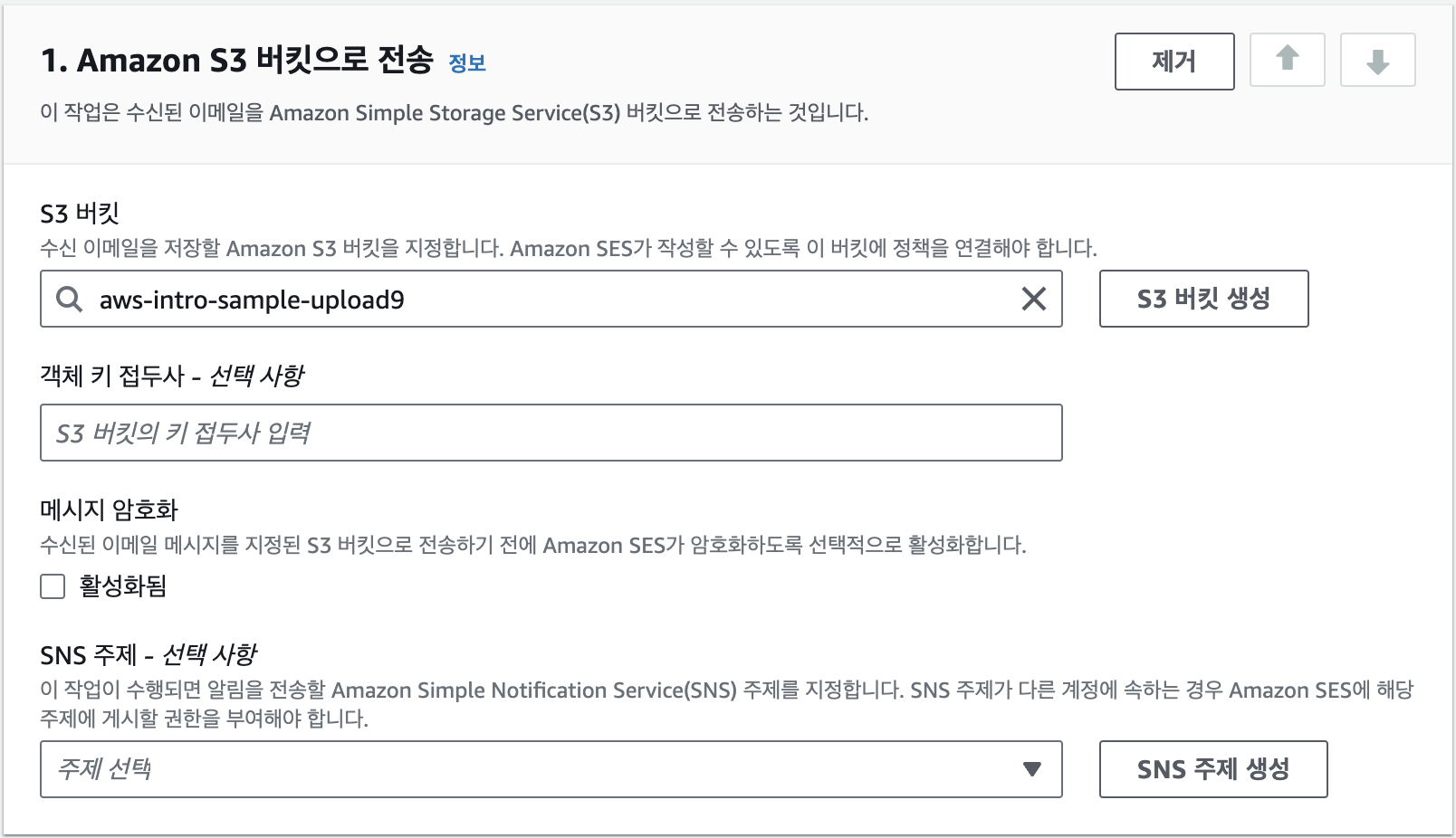Click the Amazon S3 버킷으로 전송 heading
The image size is (1456, 838).
(237, 61)
